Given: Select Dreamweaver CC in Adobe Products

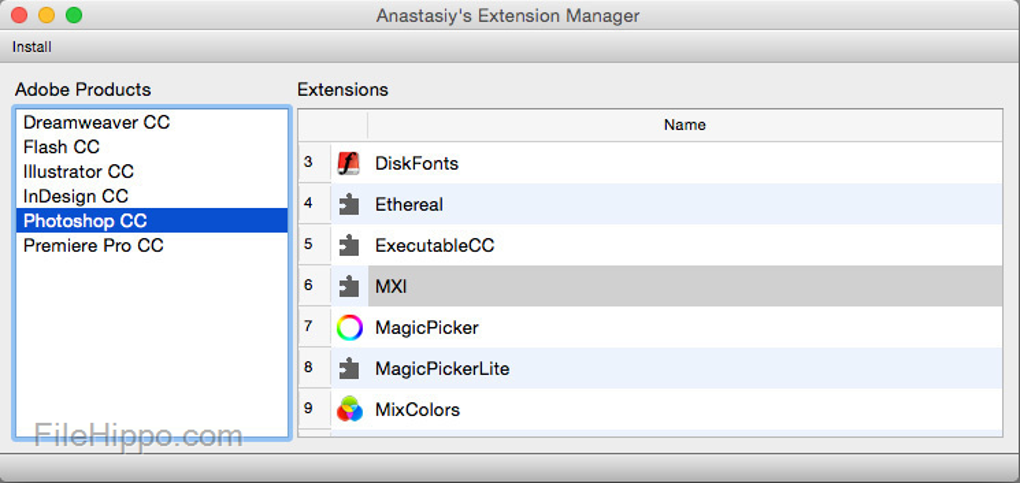Looking at the screenshot, I should click(x=152, y=122).
